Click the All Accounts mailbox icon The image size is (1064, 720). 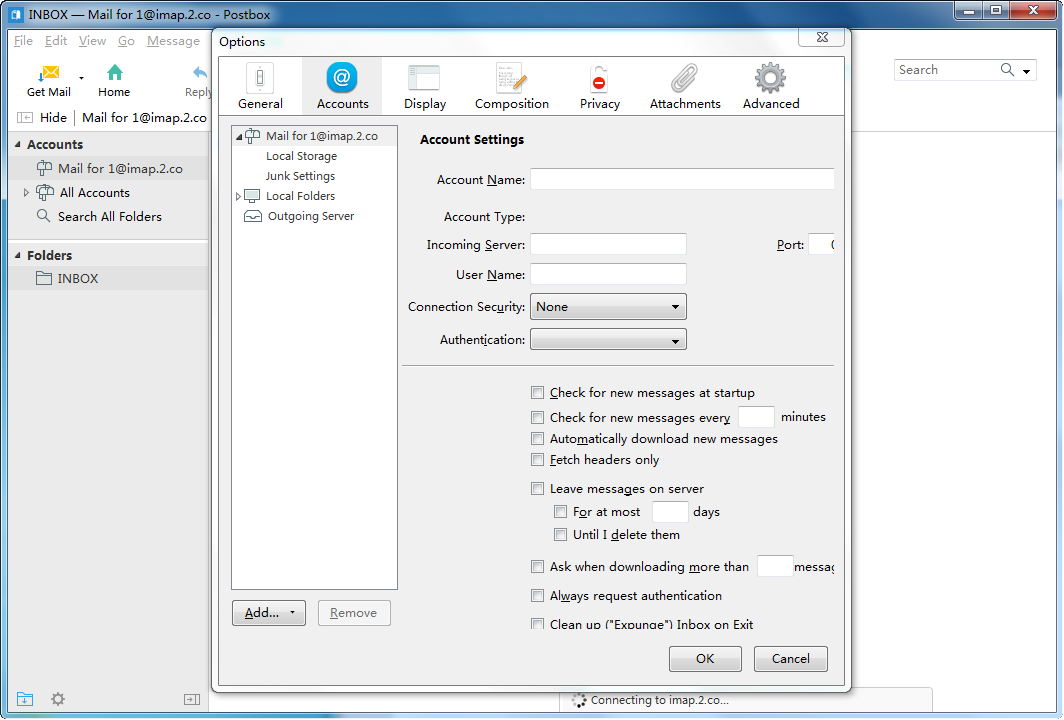[45, 193]
